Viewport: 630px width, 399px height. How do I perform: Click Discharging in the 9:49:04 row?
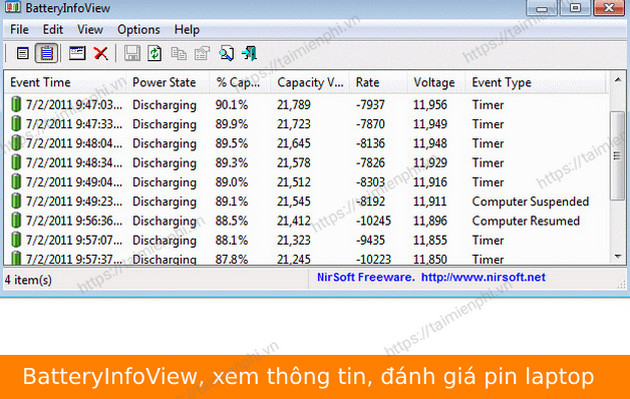pos(164,182)
